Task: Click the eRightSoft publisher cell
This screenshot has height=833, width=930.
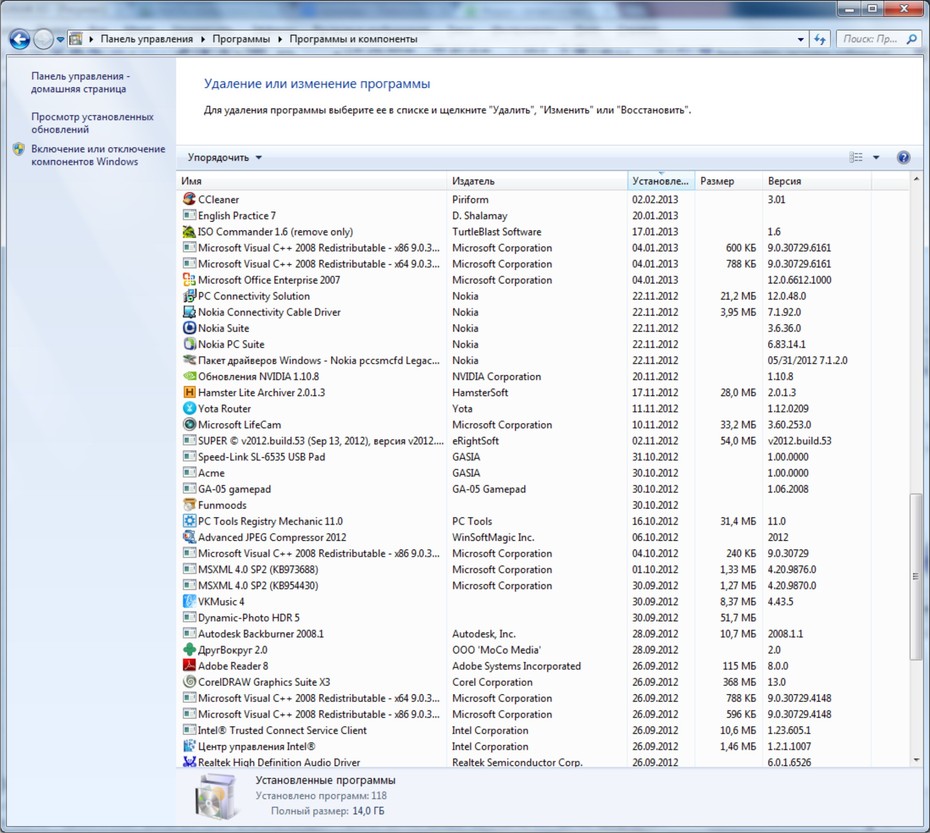Action: [475, 441]
